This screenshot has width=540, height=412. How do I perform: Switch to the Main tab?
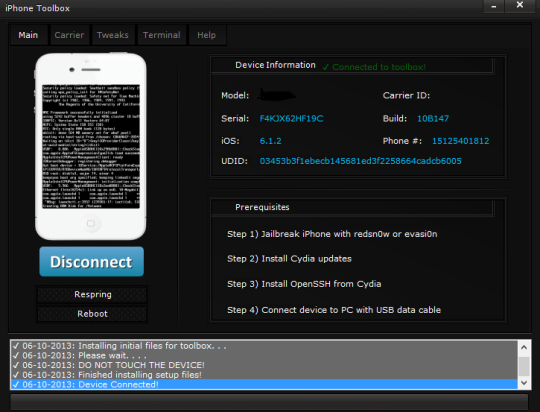28,35
